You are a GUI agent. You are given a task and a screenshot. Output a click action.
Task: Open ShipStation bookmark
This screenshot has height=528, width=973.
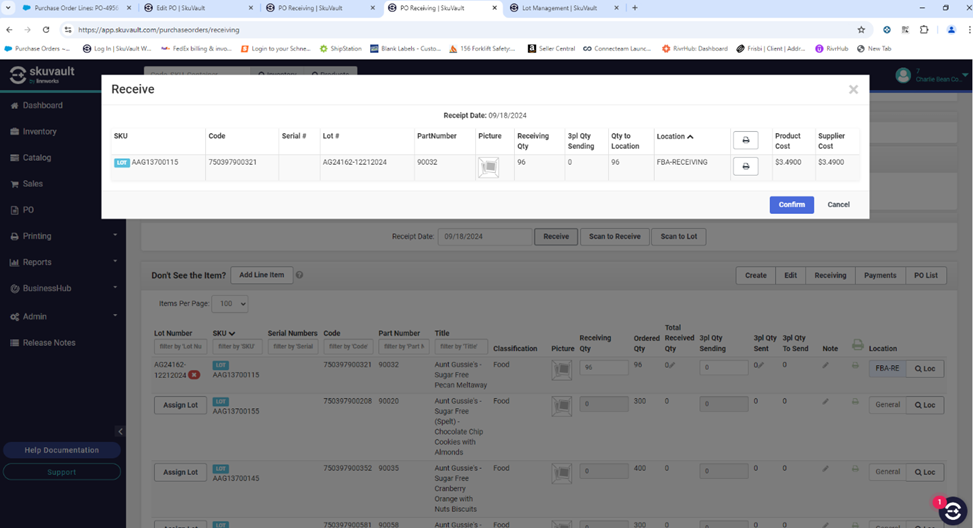(341, 48)
